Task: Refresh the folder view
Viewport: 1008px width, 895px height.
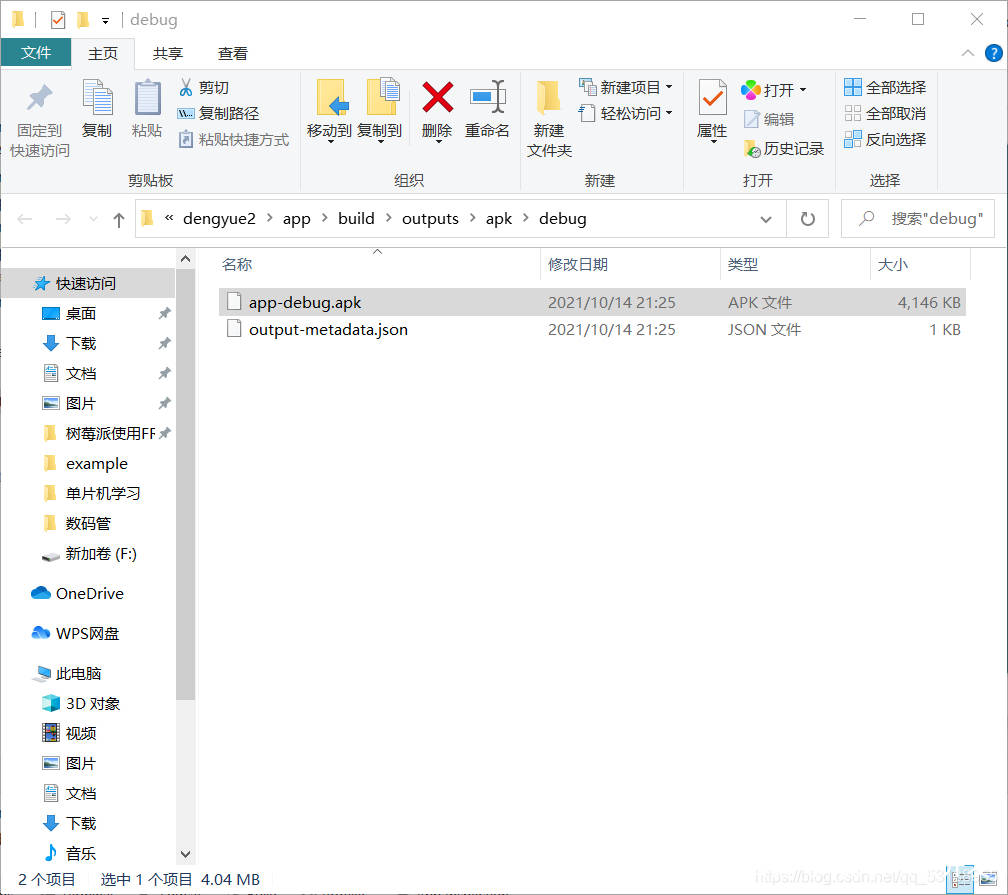Action: click(x=807, y=218)
